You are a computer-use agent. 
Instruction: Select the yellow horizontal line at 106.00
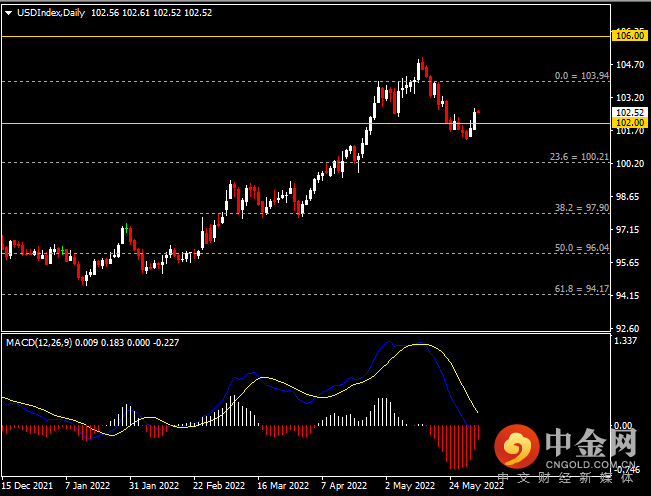306,37
